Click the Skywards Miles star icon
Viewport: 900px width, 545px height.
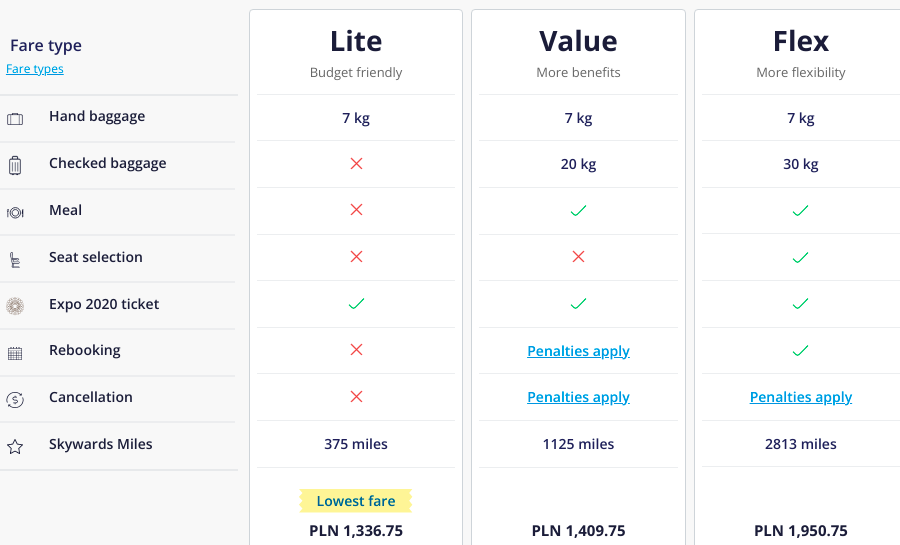15,446
